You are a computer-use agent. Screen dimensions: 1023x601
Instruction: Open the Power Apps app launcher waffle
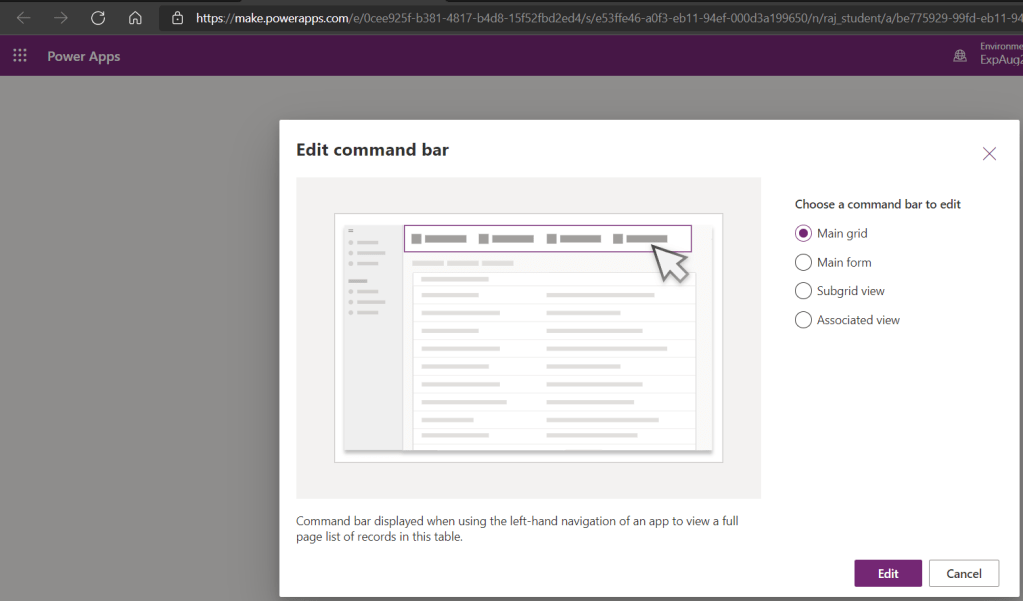point(20,56)
